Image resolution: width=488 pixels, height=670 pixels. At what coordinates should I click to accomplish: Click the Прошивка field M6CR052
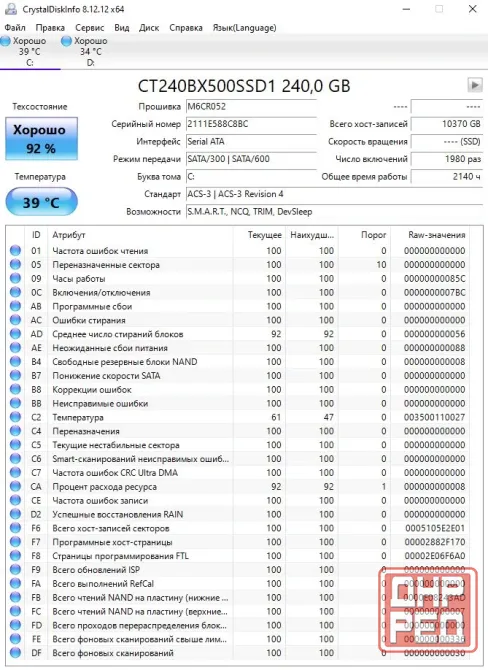(251, 107)
